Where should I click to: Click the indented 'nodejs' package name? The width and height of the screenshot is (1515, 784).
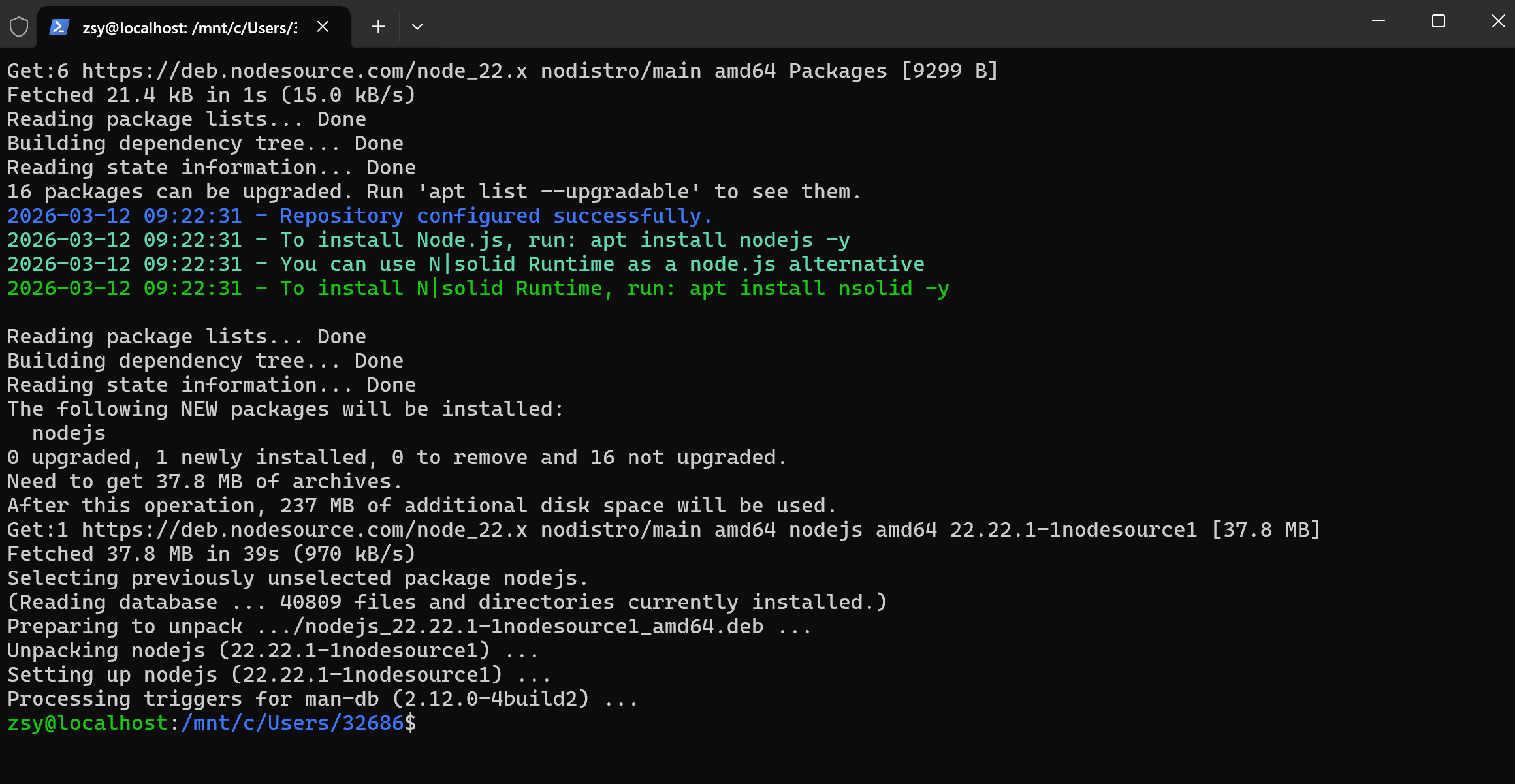click(69, 433)
